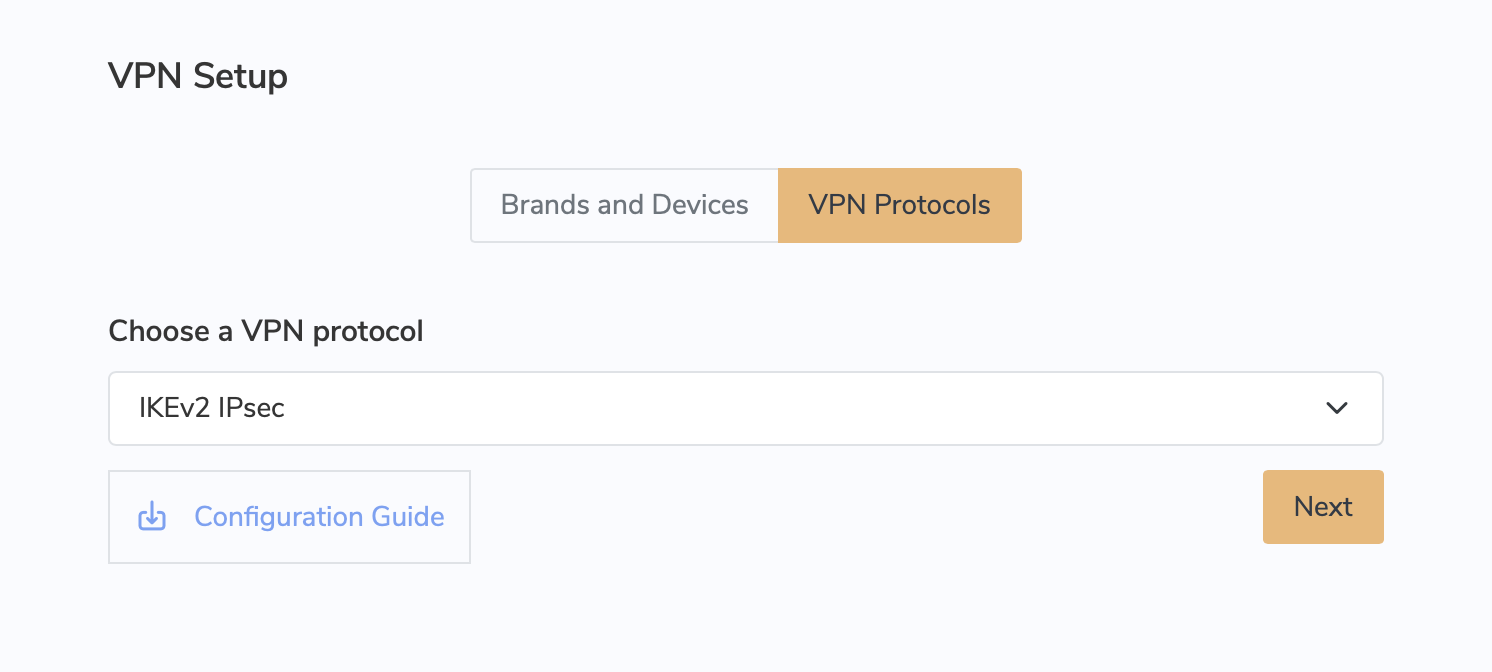Click the IKEv2 IPsec selected value text
The image size is (1492, 672).
coord(212,408)
